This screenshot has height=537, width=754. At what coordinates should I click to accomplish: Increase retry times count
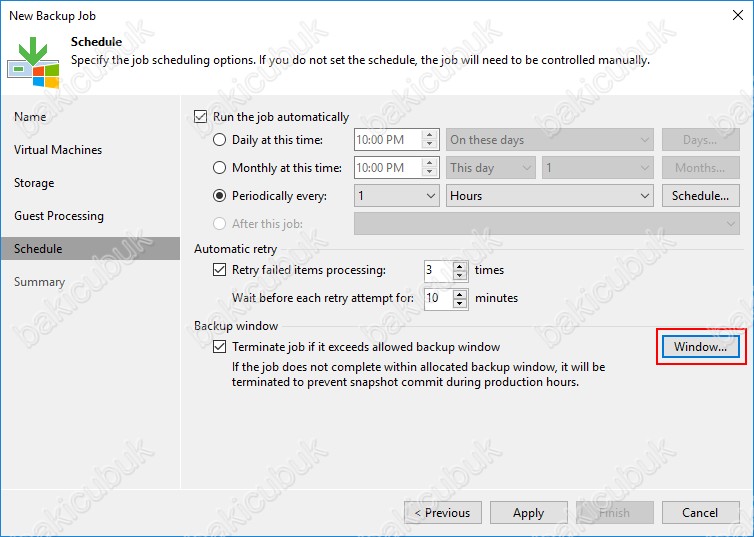pos(460,265)
